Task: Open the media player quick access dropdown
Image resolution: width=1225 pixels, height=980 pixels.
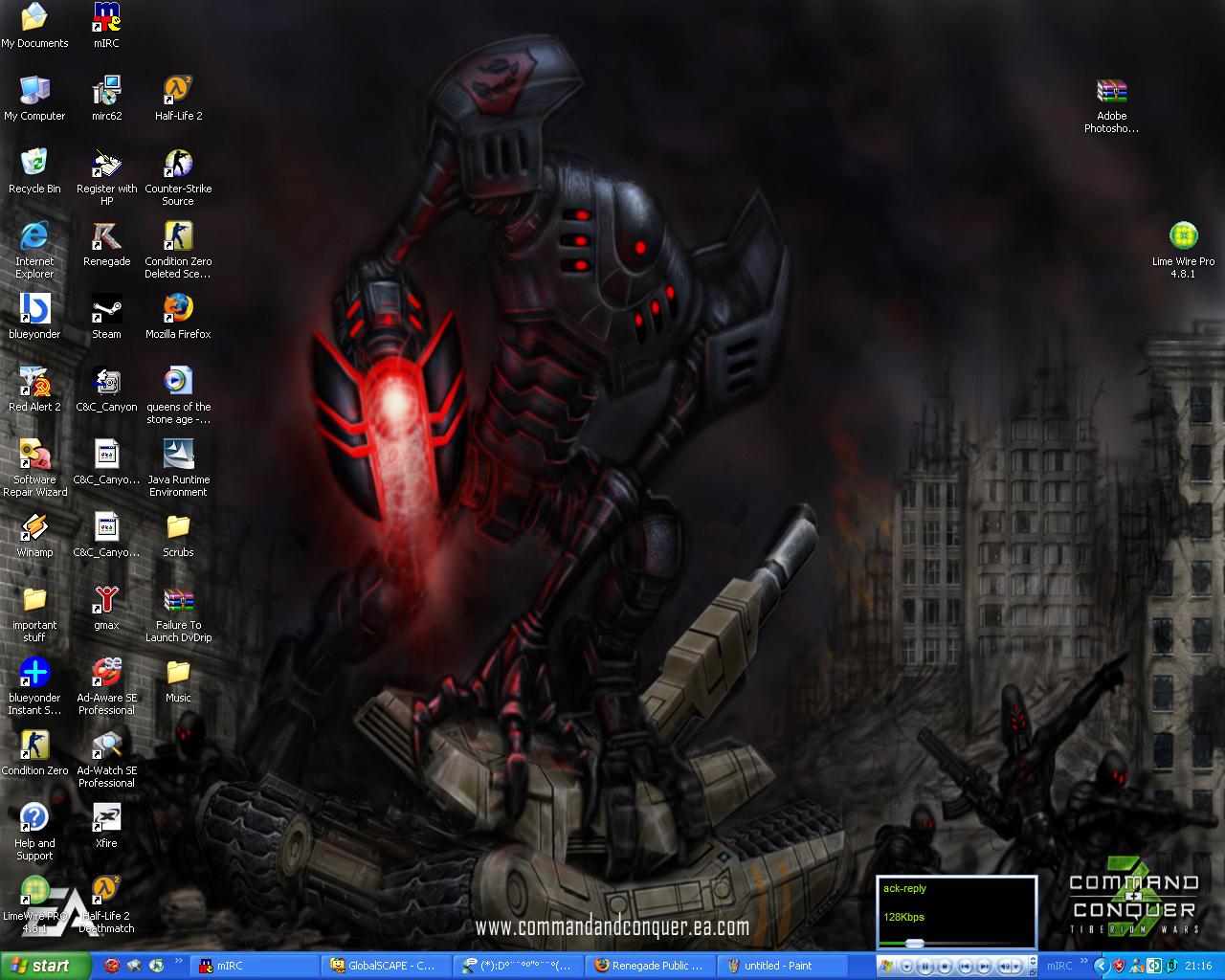Action: point(906,967)
